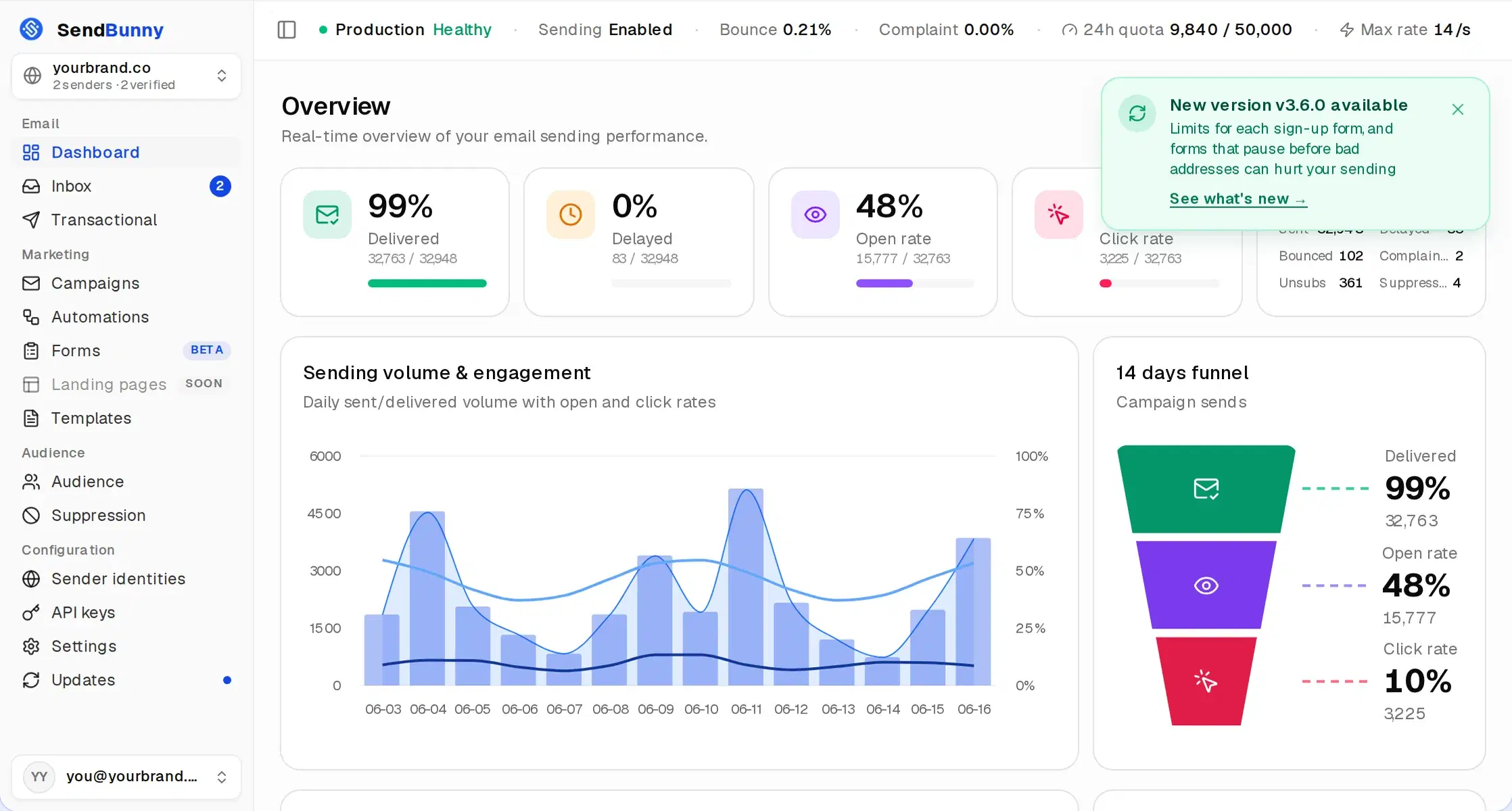
Task: Open the Automations page
Action: pyautogui.click(x=126, y=317)
